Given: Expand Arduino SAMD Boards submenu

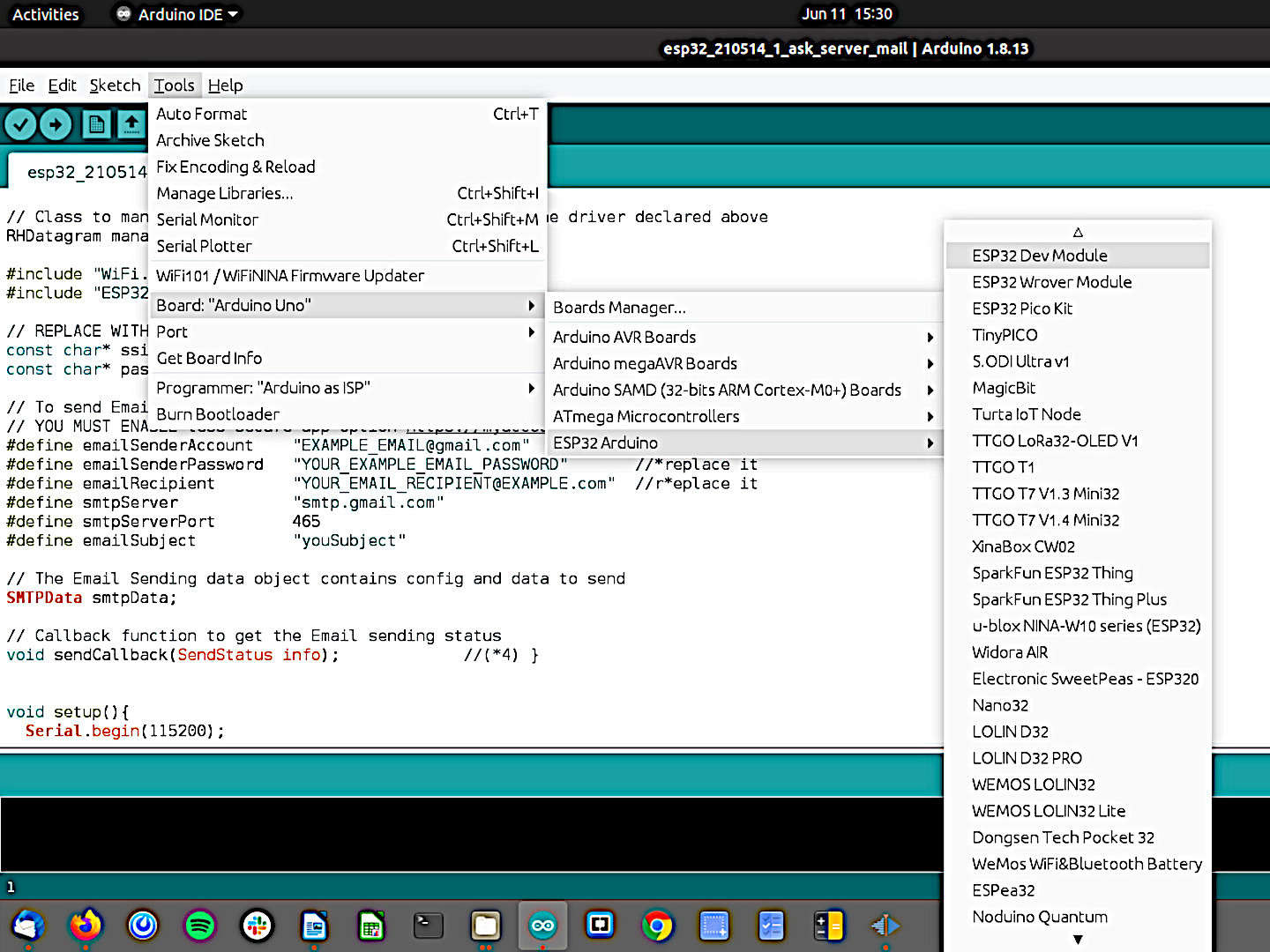Looking at the screenshot, I should click(745, 390).
